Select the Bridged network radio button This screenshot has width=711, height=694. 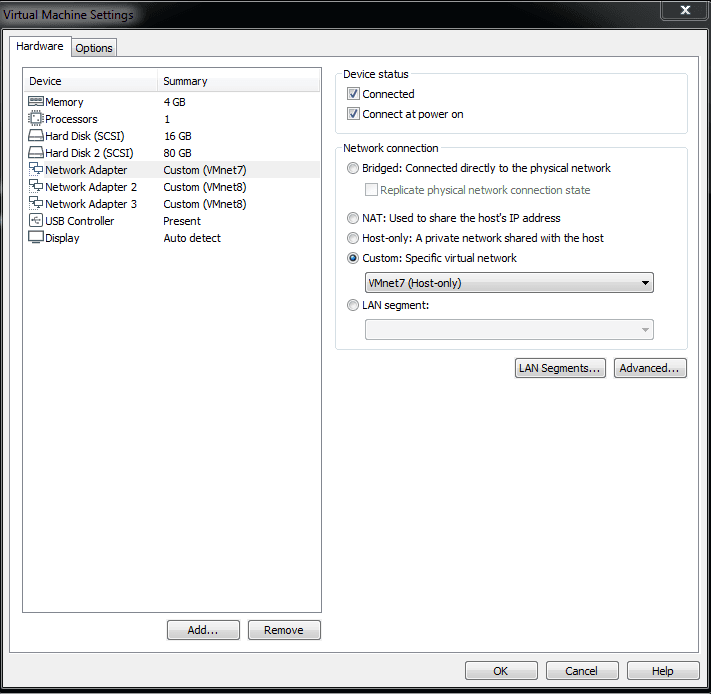353,168
